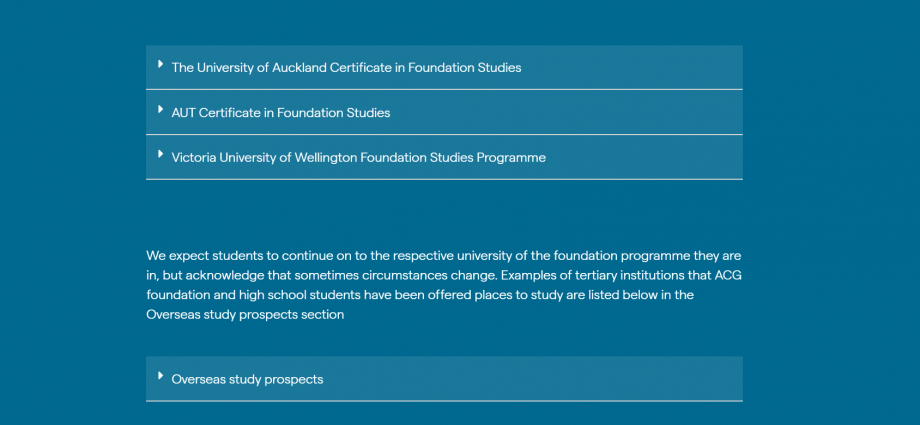Expand AUT Certificate in Foundation Studies section

tap(444, 112)
